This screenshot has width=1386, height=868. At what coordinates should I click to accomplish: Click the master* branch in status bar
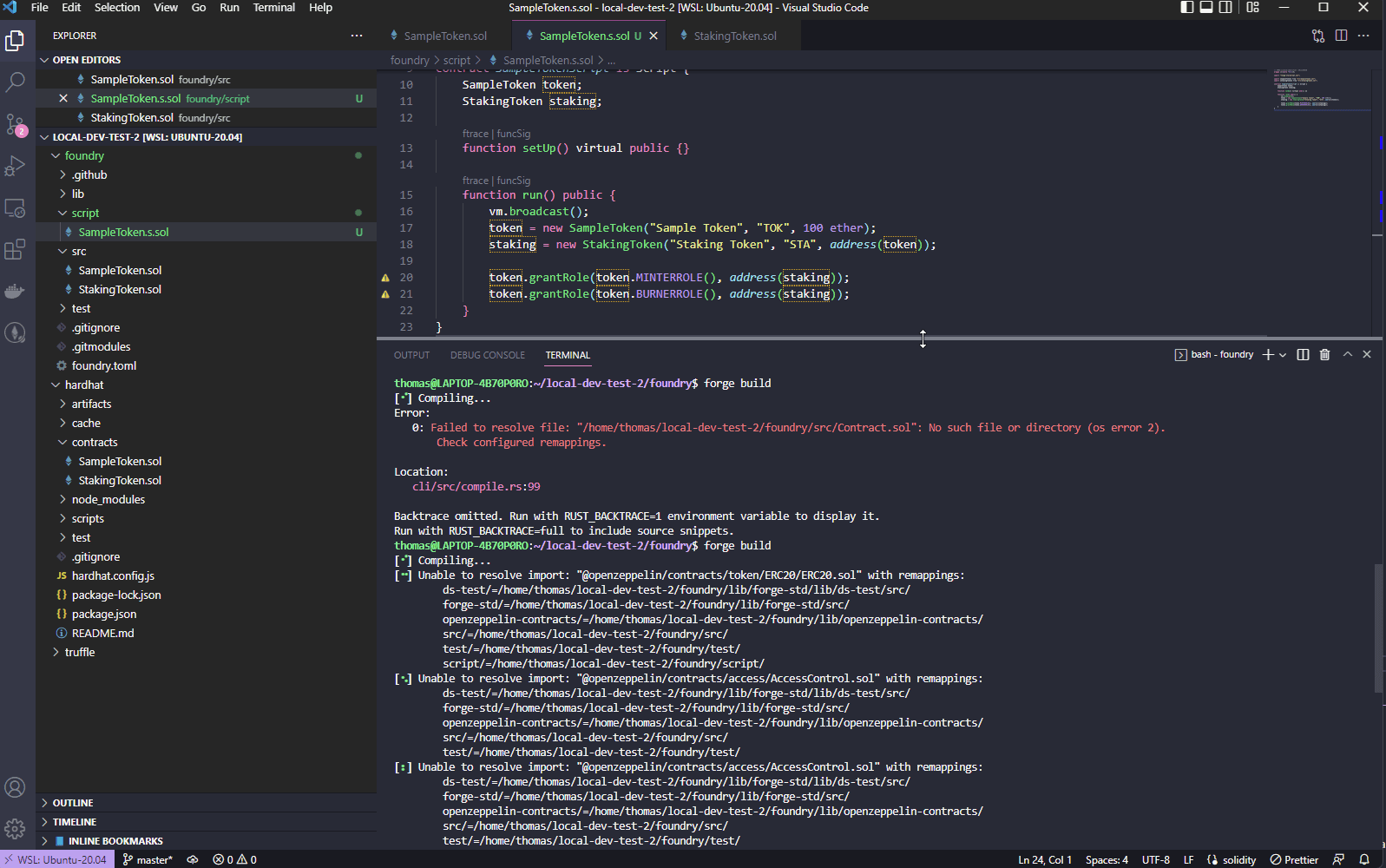[x=148, y=859]
